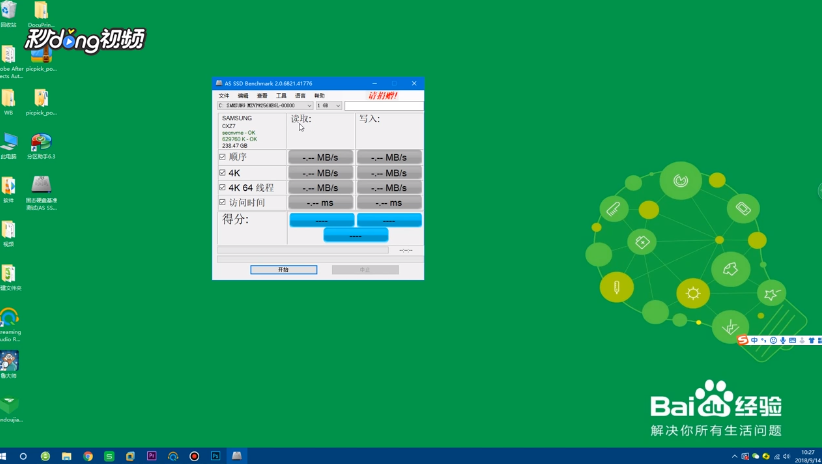Viewport: 822px width, 464px height.
Task: Open the Recycle Bin desktop icon
Action: (x=8, y=13)
